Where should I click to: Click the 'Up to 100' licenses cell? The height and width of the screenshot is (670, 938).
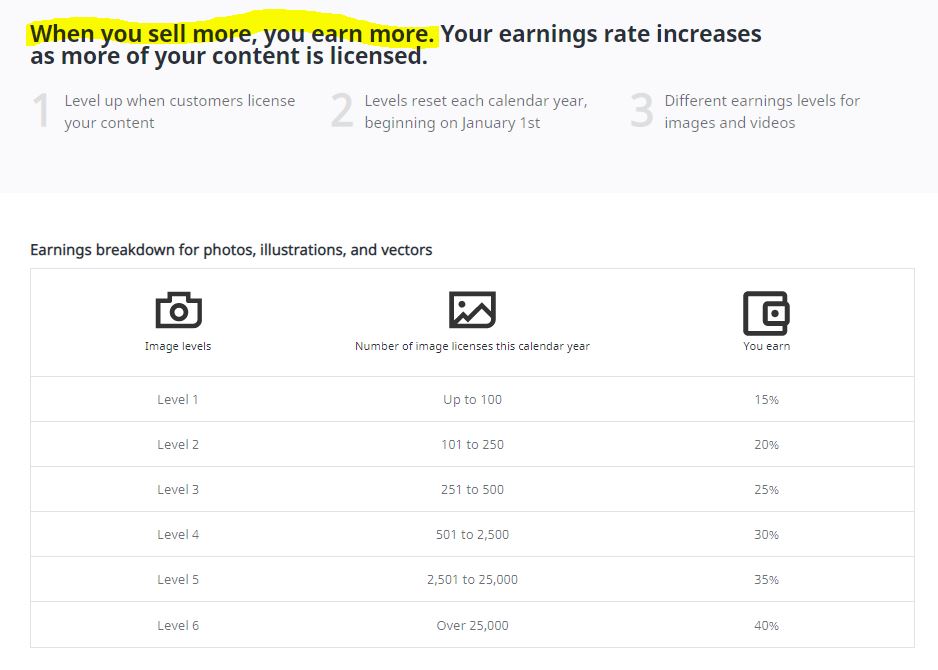[x=472, y=400]
